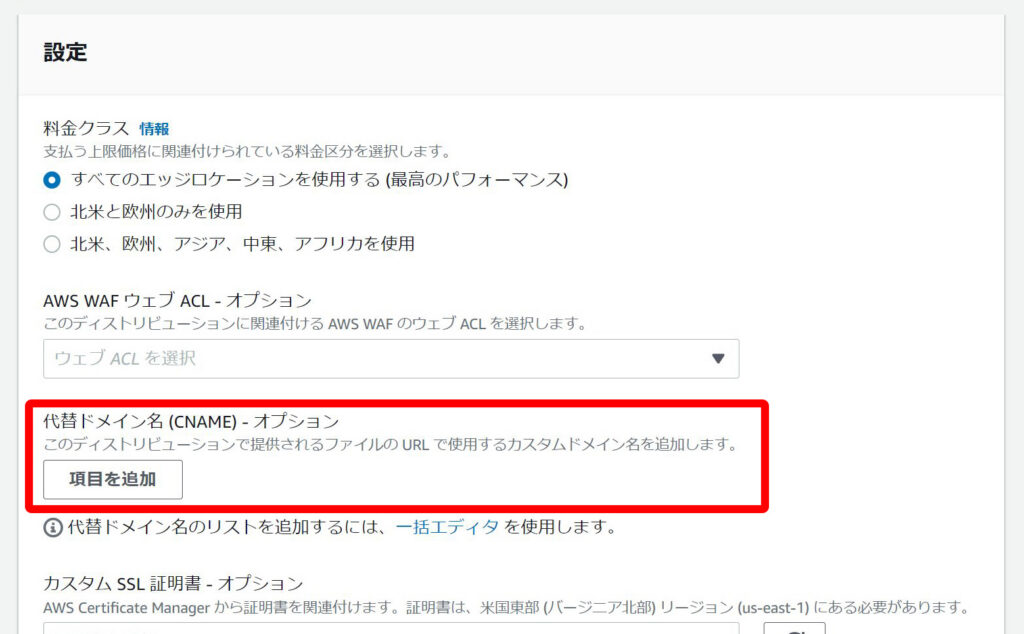
Task: Select すべてのエッジロケーションを使用する radio button
Action: coord(52,180)
